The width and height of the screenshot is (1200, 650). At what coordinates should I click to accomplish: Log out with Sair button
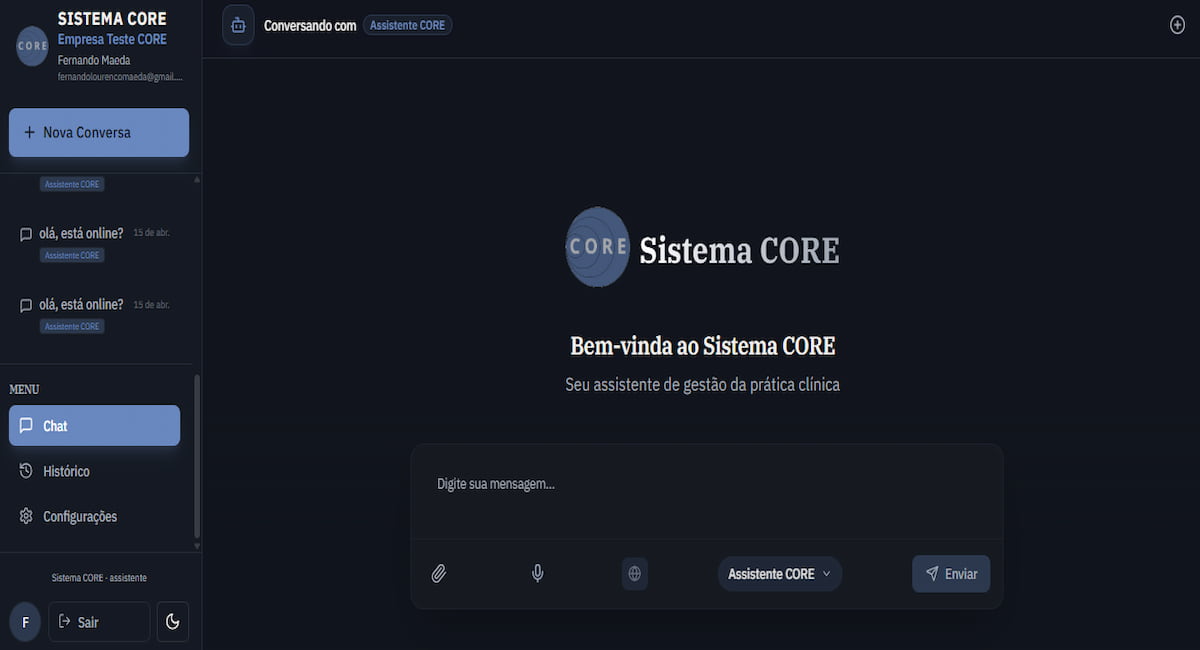point(99,622)
